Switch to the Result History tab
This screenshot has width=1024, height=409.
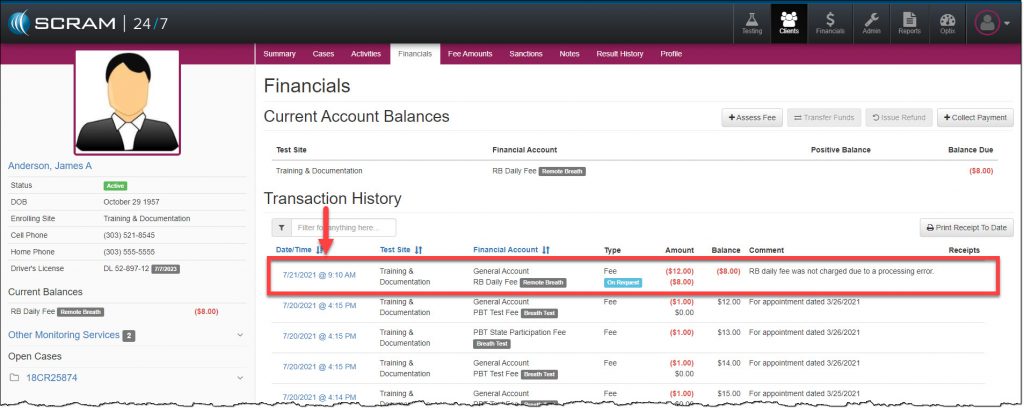click(620, 53)
